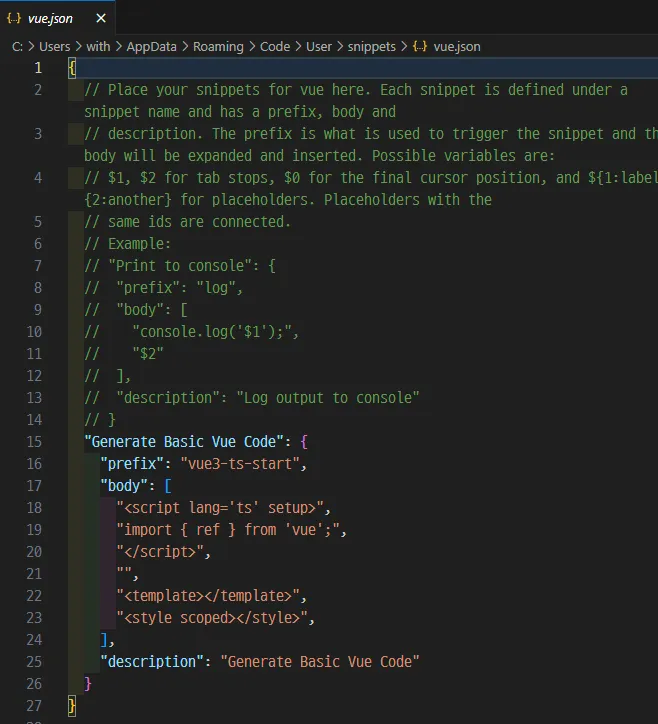
Task: Click the "vue3-ts-start" prefix value
Action: [x=240, y=464]
